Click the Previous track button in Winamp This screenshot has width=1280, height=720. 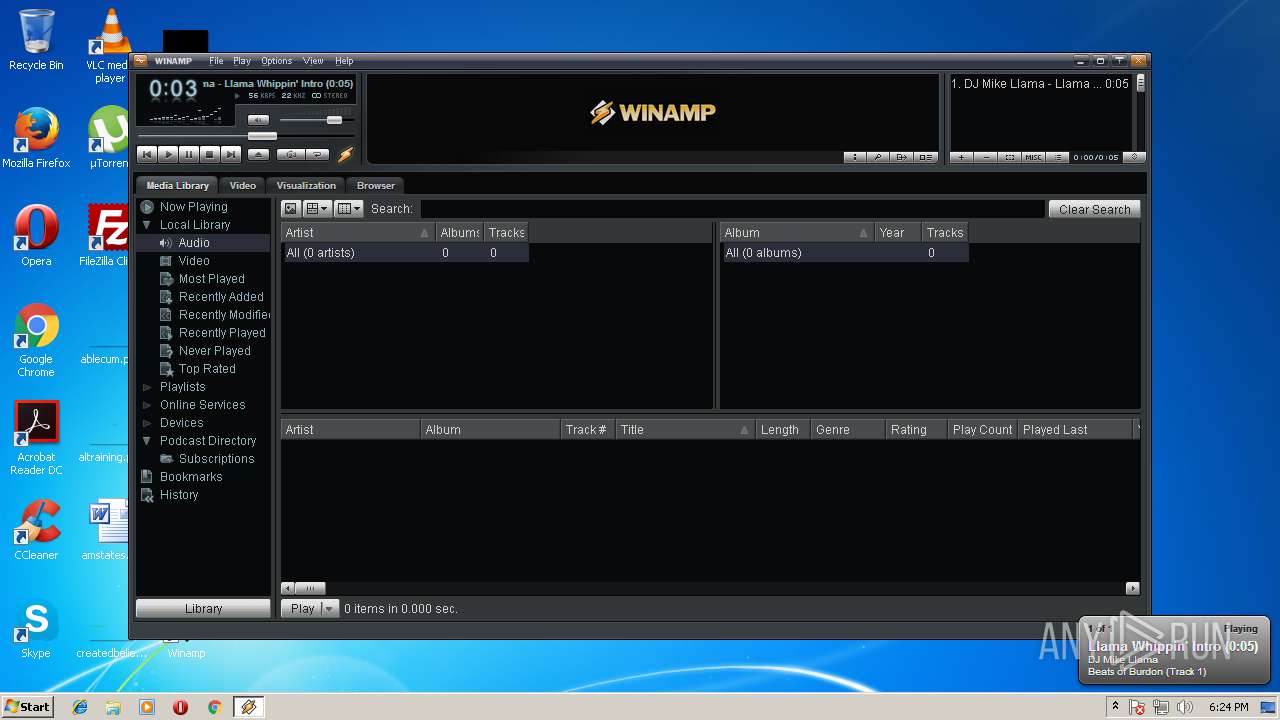(147, 155)
